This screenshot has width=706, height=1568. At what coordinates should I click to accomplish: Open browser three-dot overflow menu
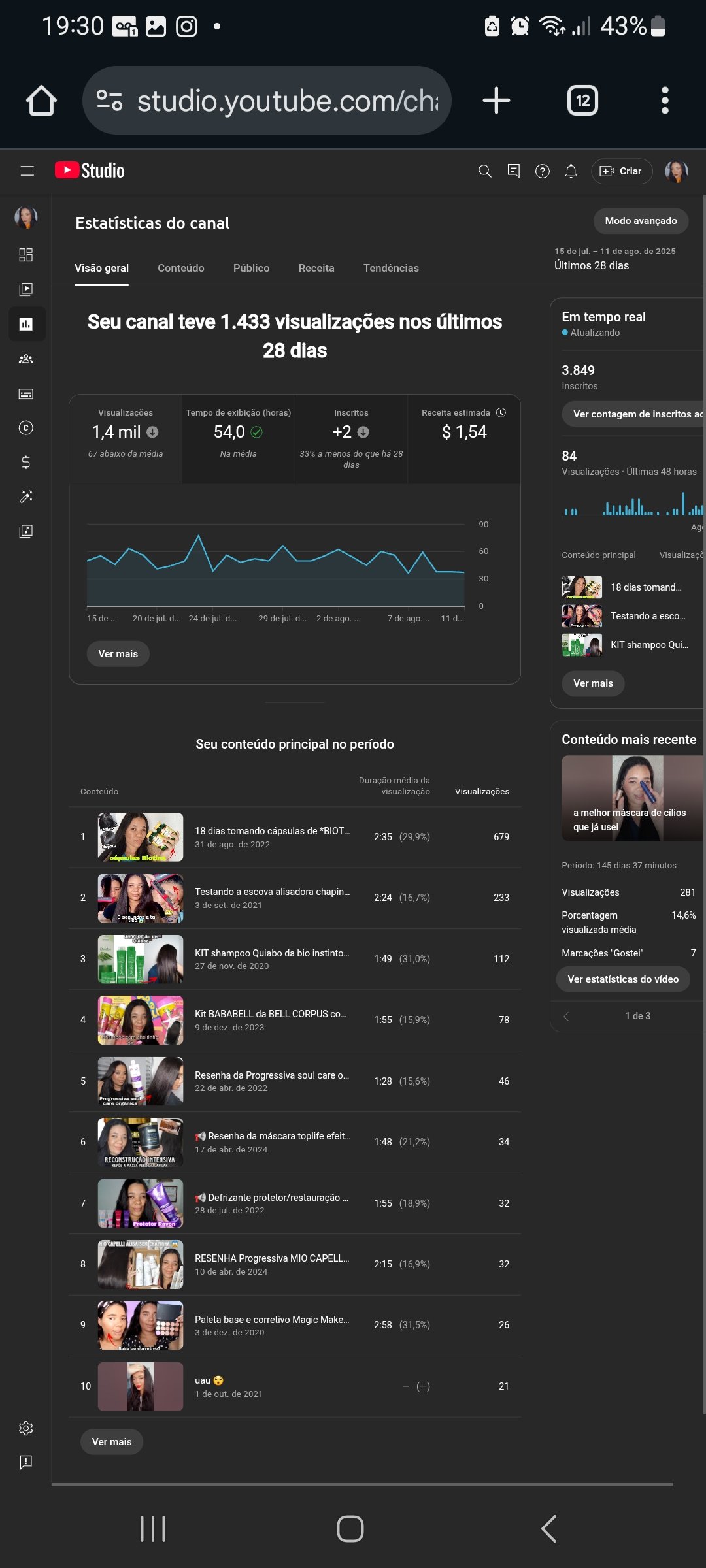(x=665, y=101)
